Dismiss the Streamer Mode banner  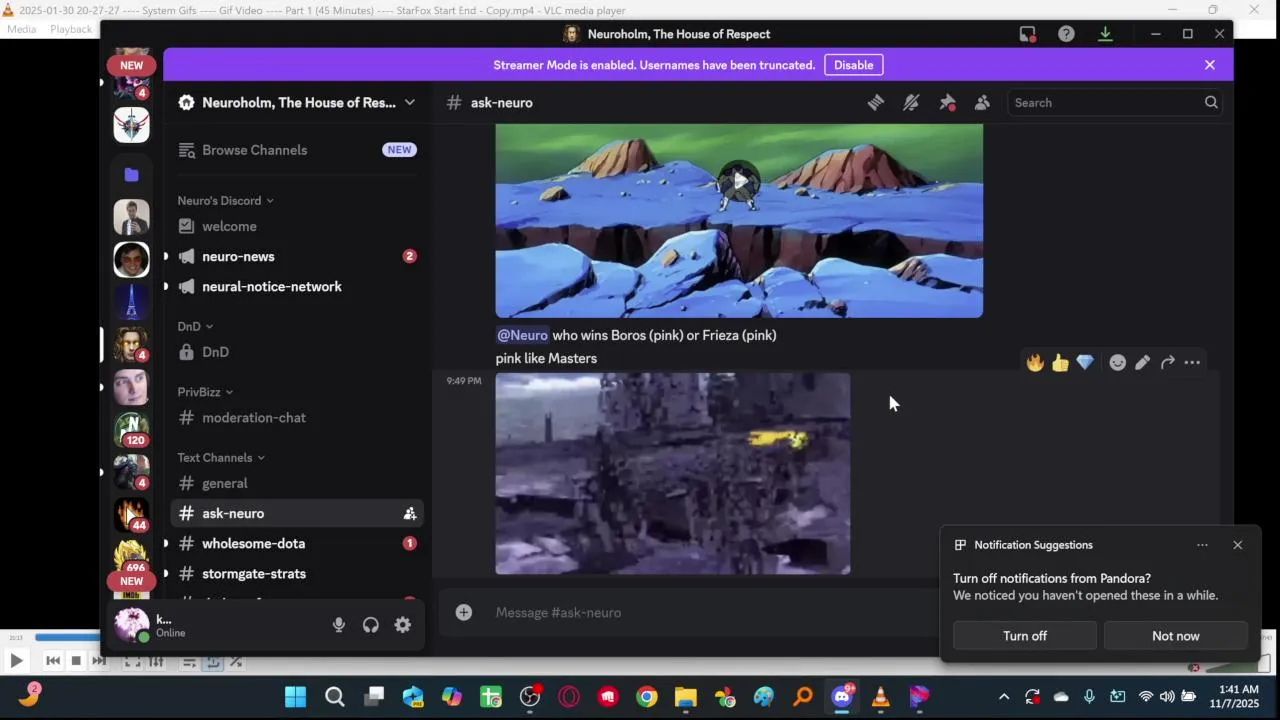[1210, 65]
